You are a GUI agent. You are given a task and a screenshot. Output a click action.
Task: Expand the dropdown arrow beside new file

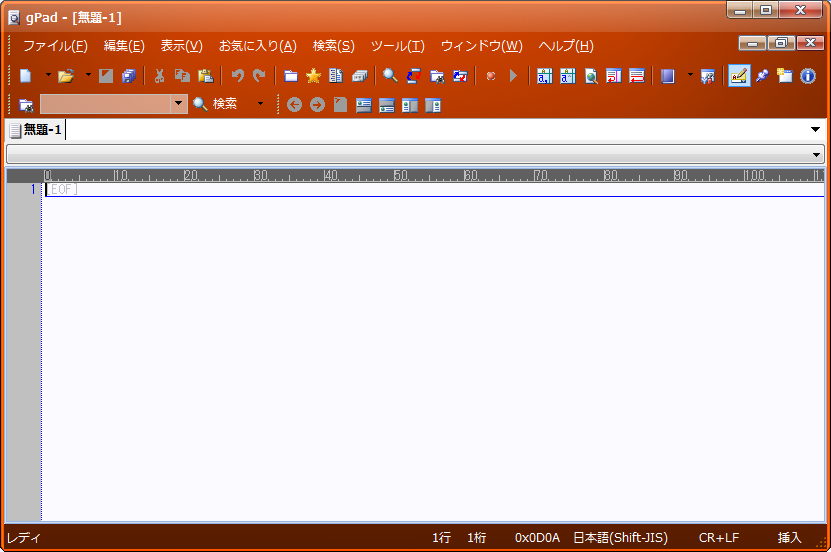[x=47, y=76]
